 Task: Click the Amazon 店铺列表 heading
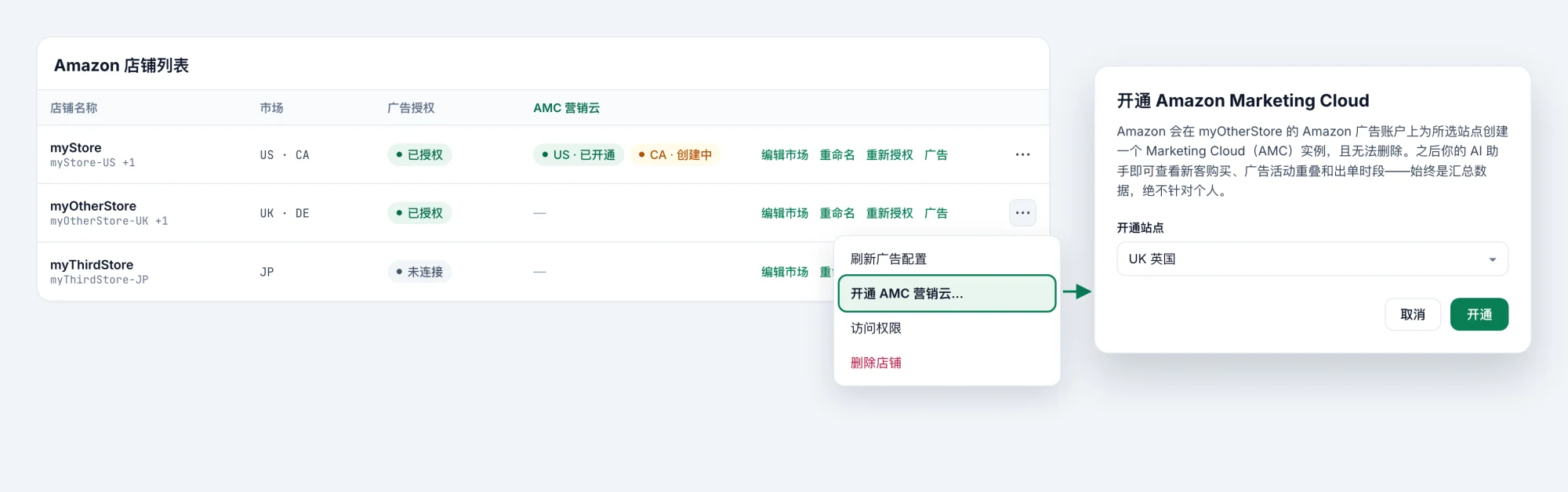pyautogui.click(x=122, y=66)
